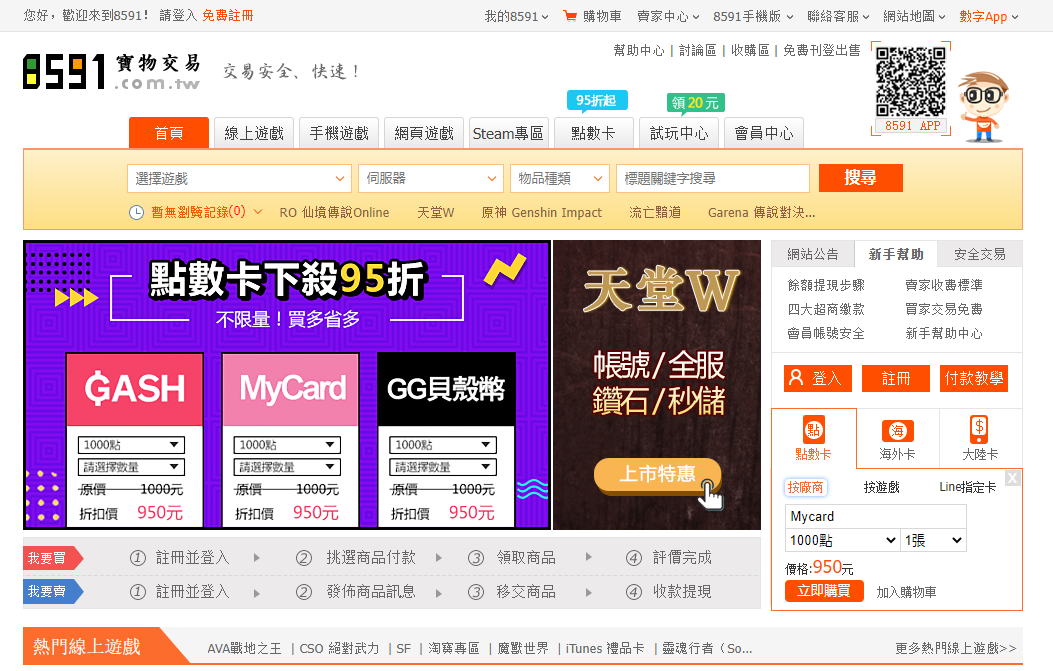Close the card panel with X
The image size is (1053, 671).
click(x=1013, y=478)
